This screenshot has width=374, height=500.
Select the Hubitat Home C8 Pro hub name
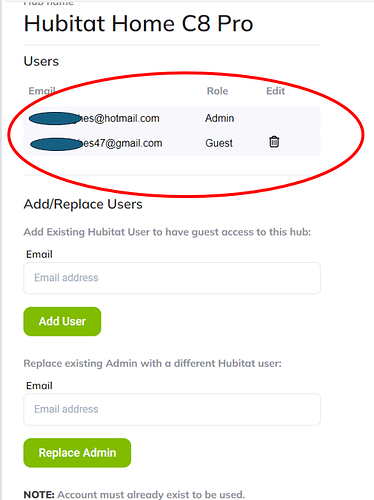coord(138,24)
